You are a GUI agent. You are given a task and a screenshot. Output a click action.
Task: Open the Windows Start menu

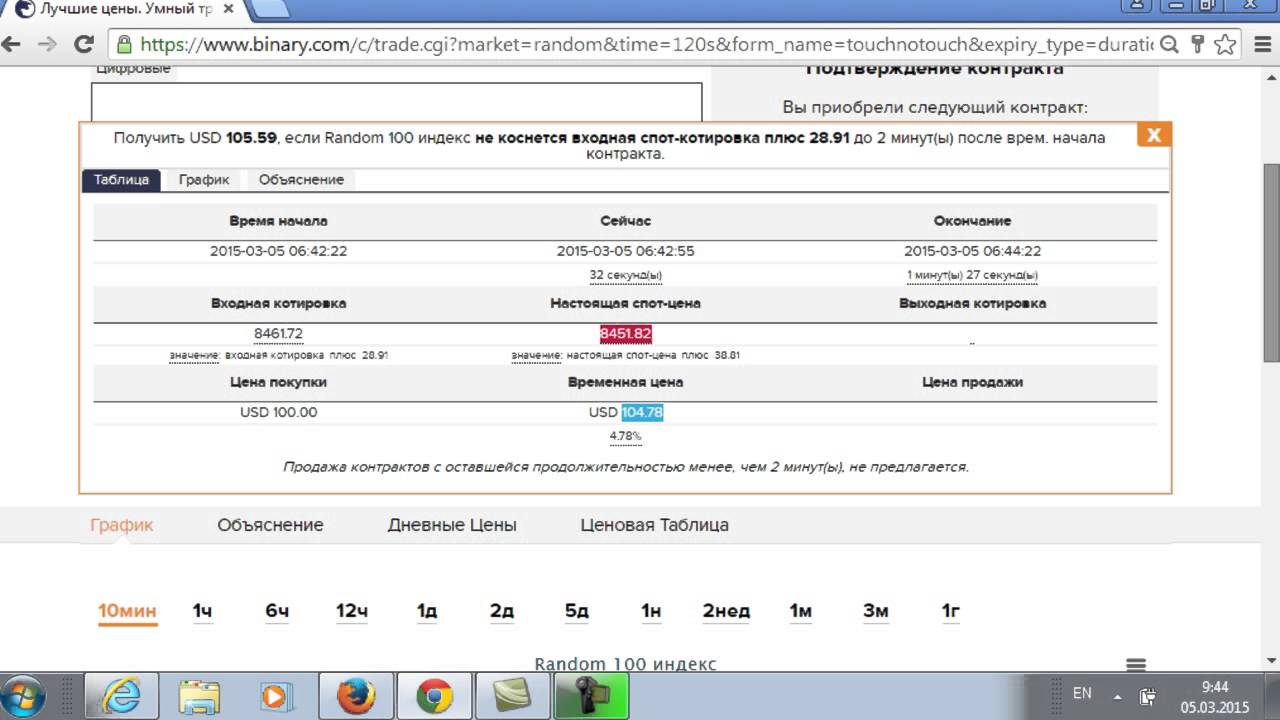tap(23, 696)
